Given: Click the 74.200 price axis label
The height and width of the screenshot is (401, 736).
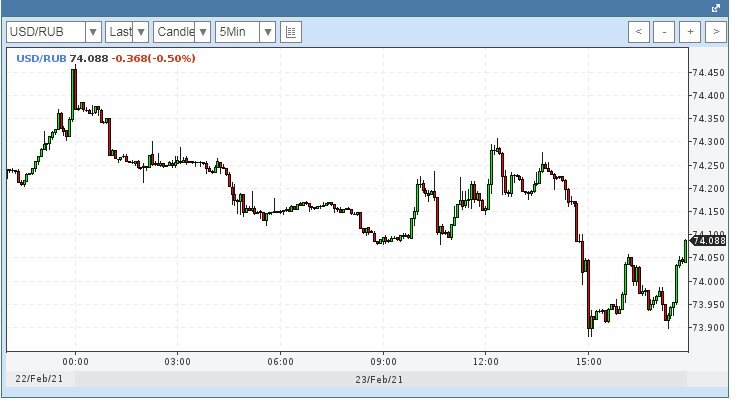Looking at the screenshot, I should pos(708,188).
